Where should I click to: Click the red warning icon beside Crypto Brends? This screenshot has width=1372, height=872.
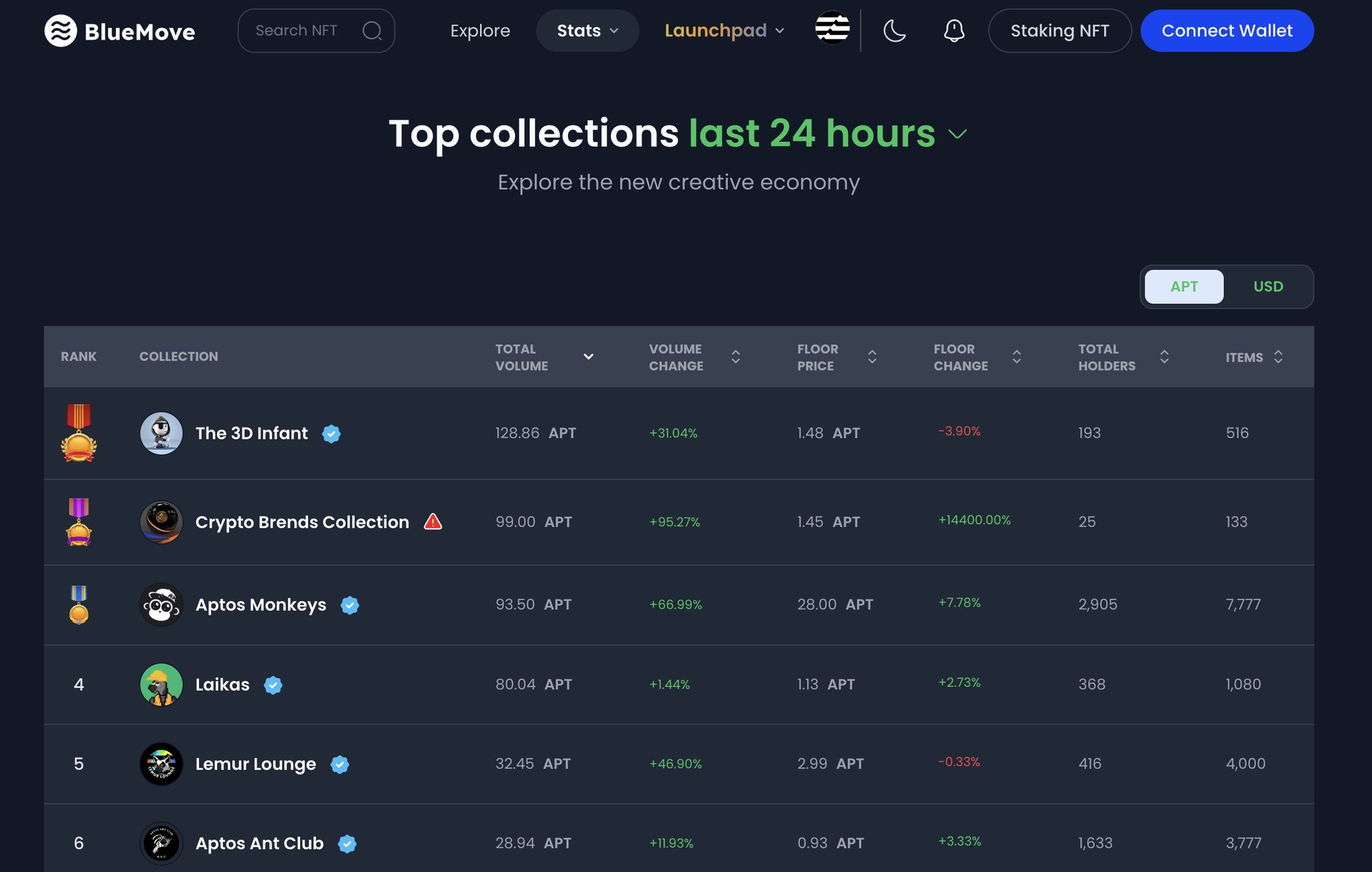click(433, 522)
